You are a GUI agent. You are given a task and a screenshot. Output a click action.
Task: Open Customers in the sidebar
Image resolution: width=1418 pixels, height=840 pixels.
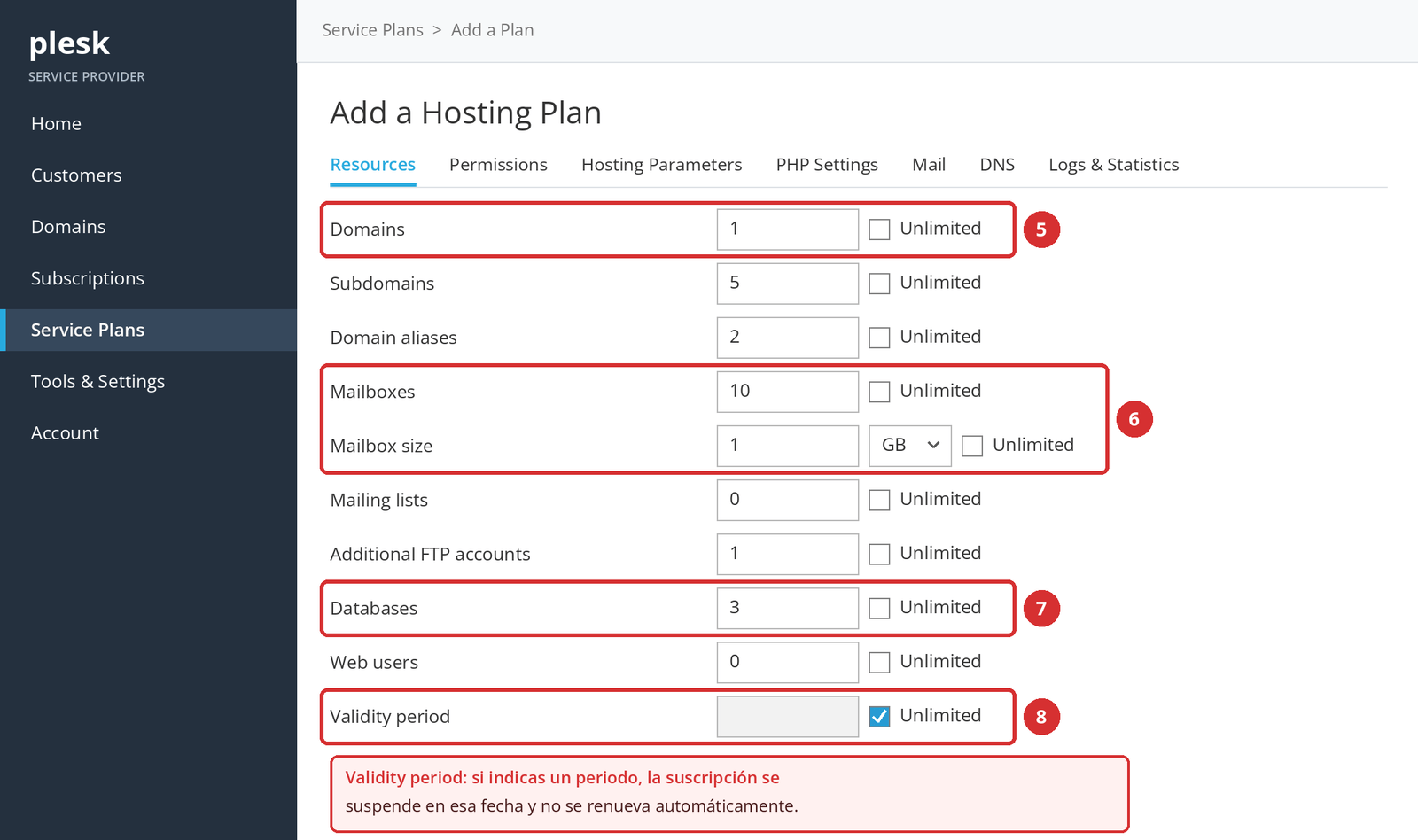tap(76, 175)
